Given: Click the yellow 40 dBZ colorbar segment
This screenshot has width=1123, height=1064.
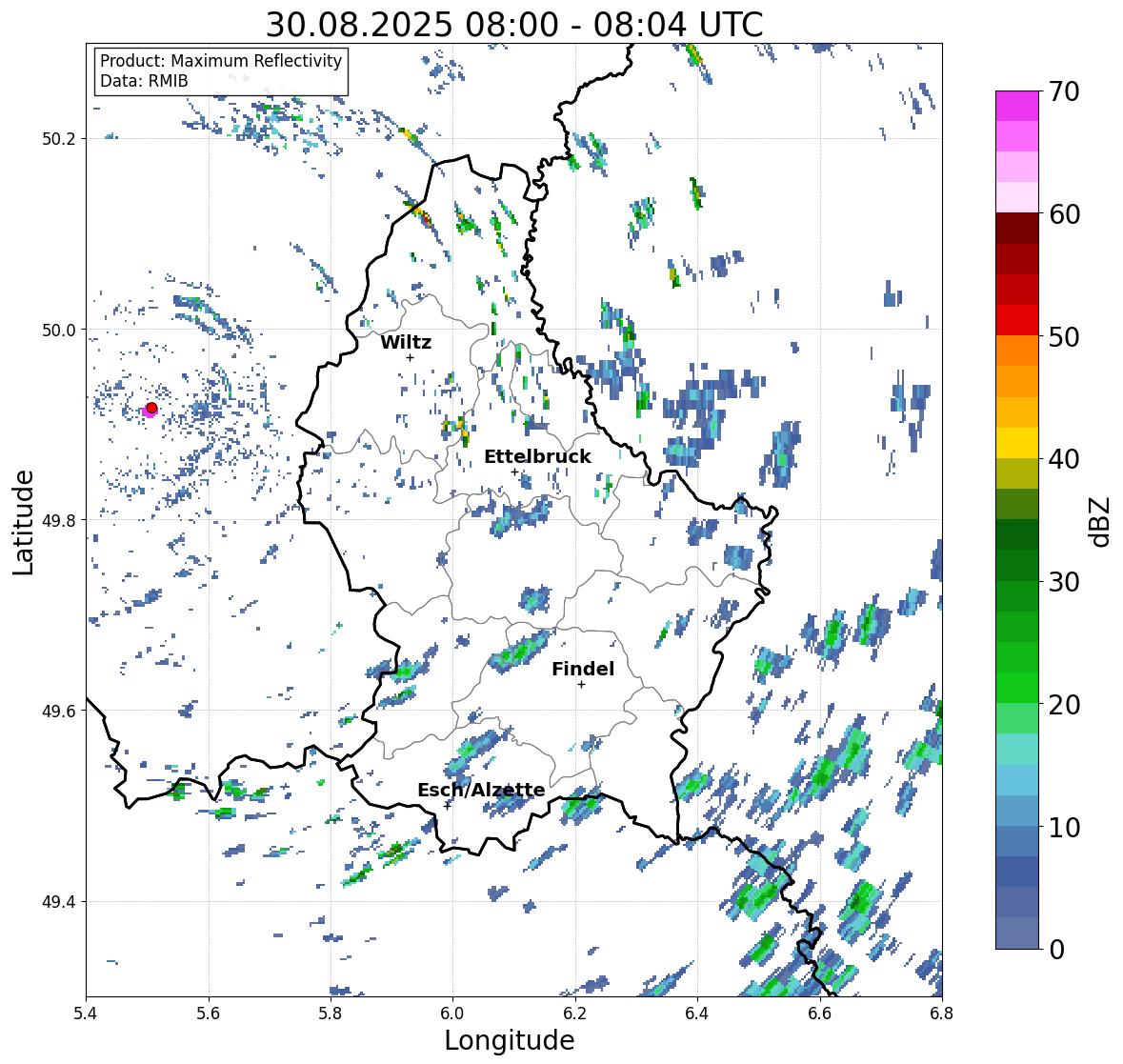Looking at the screenshot, I should pos(1017,443).
